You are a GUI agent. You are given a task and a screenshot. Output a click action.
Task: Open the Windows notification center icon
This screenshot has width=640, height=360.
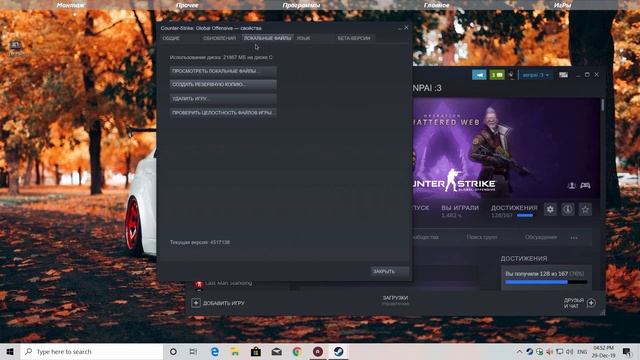[627, 351]
